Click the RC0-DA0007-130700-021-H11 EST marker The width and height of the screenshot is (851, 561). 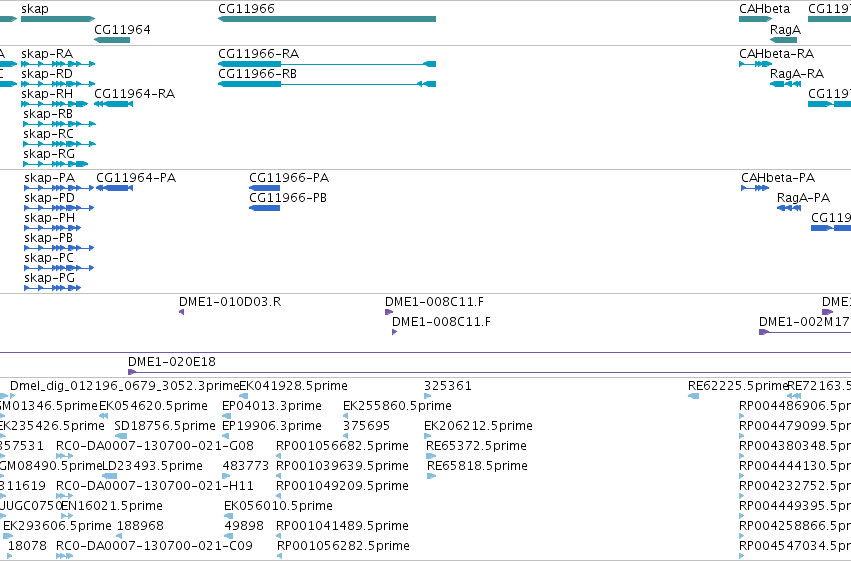[65, 496]
